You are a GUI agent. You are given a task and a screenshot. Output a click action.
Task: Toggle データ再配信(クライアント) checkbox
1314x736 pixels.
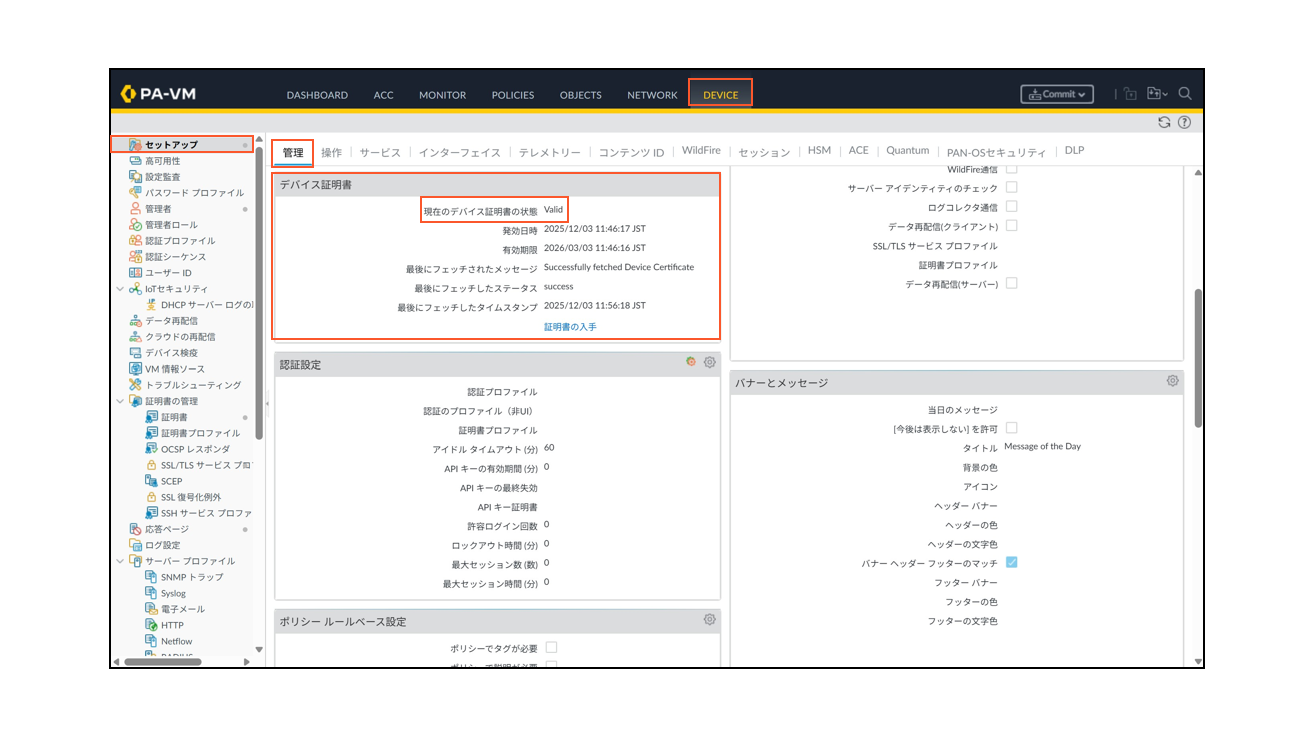click(1012, 226)
